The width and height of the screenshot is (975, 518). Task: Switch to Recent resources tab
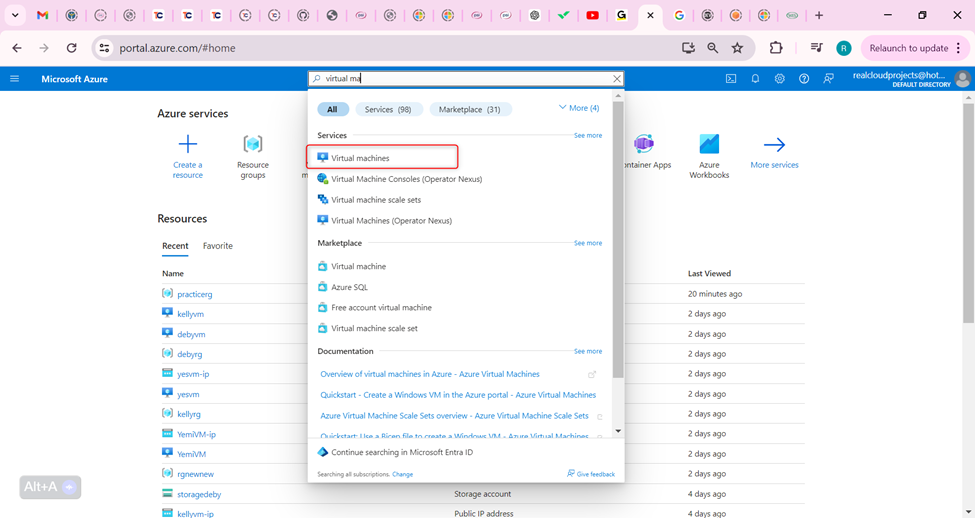click(175, 246)
